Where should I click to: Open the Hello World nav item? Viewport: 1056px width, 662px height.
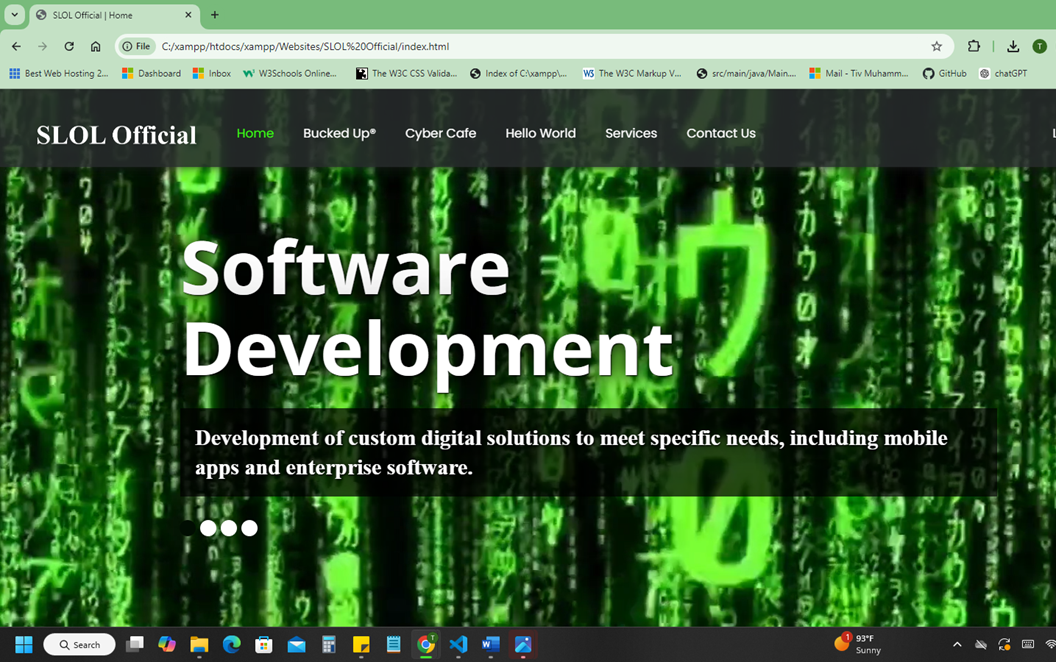click(x=541, y=133)
